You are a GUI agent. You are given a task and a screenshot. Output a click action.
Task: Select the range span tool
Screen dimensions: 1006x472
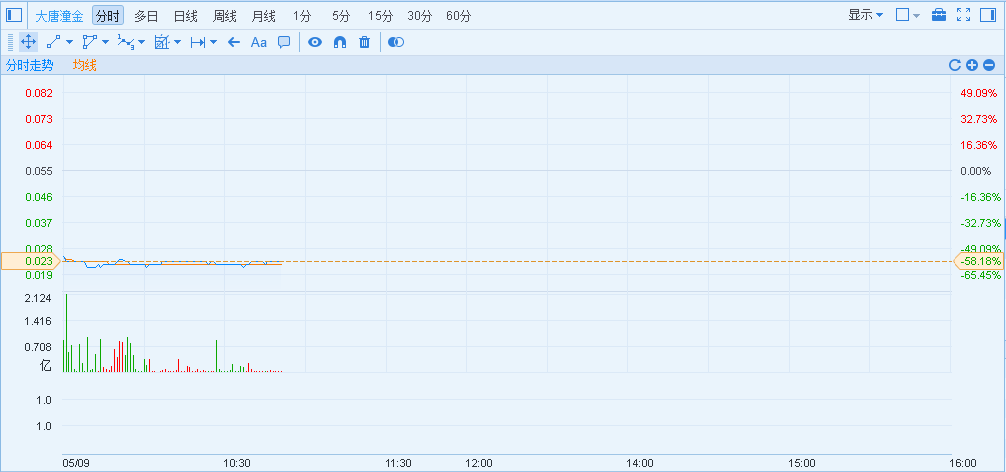point(198,42)
